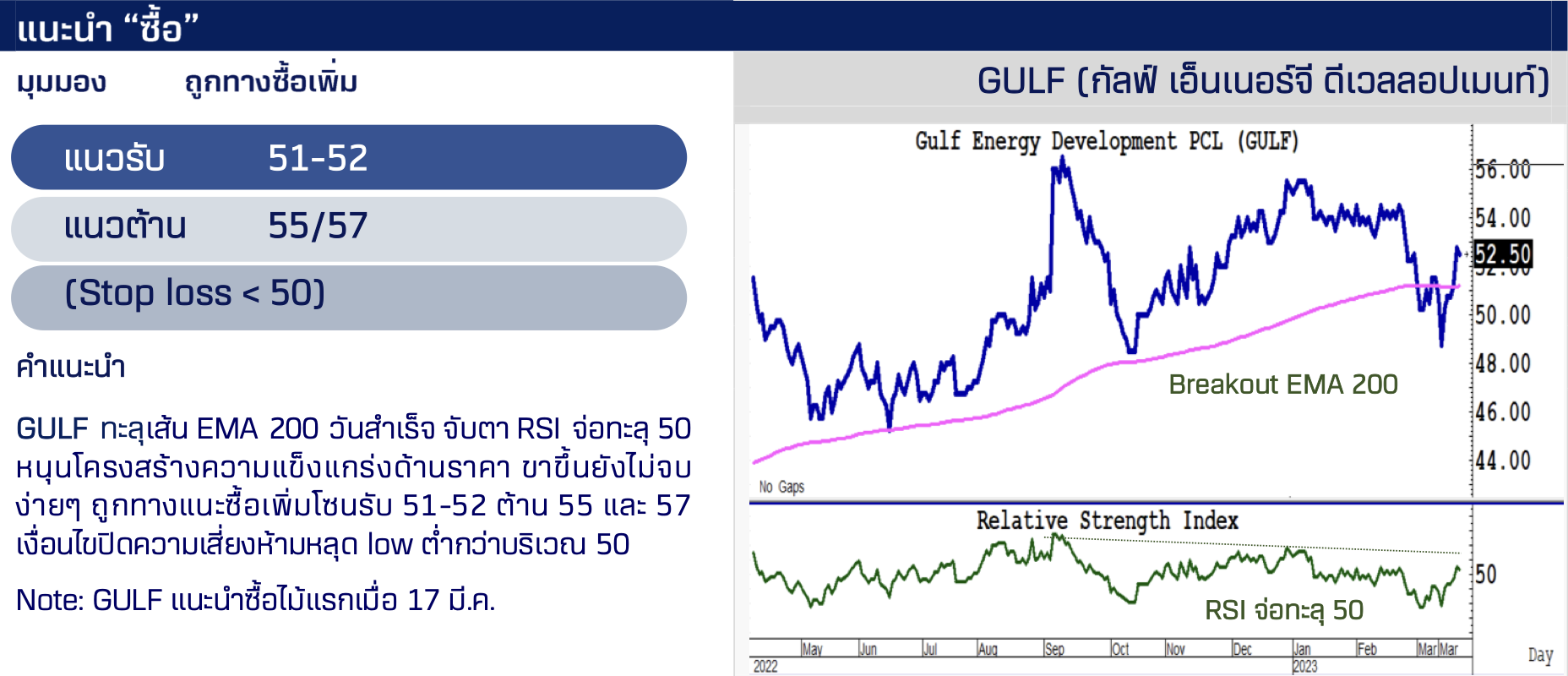The width and height of the screenshot is (1568, 676).
Task: Click the Aug date axis marker
Action: [988, 649]
